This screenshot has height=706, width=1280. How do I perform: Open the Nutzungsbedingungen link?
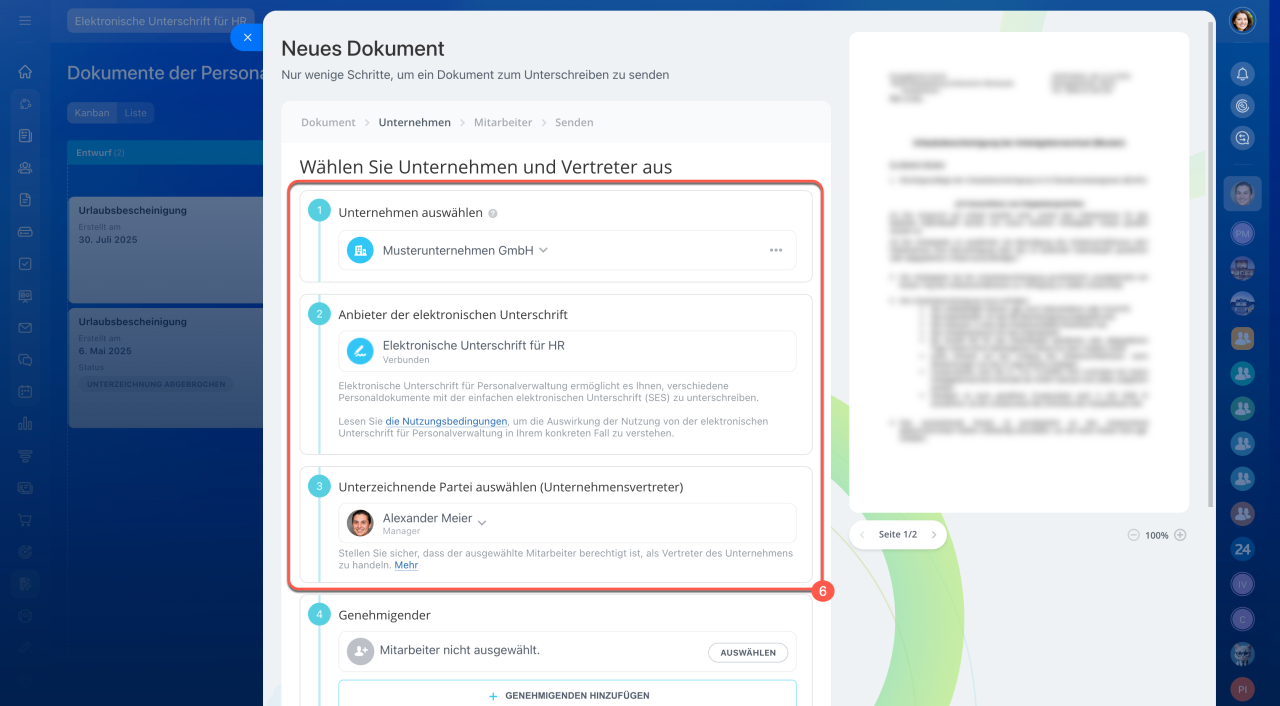(446, 421)
